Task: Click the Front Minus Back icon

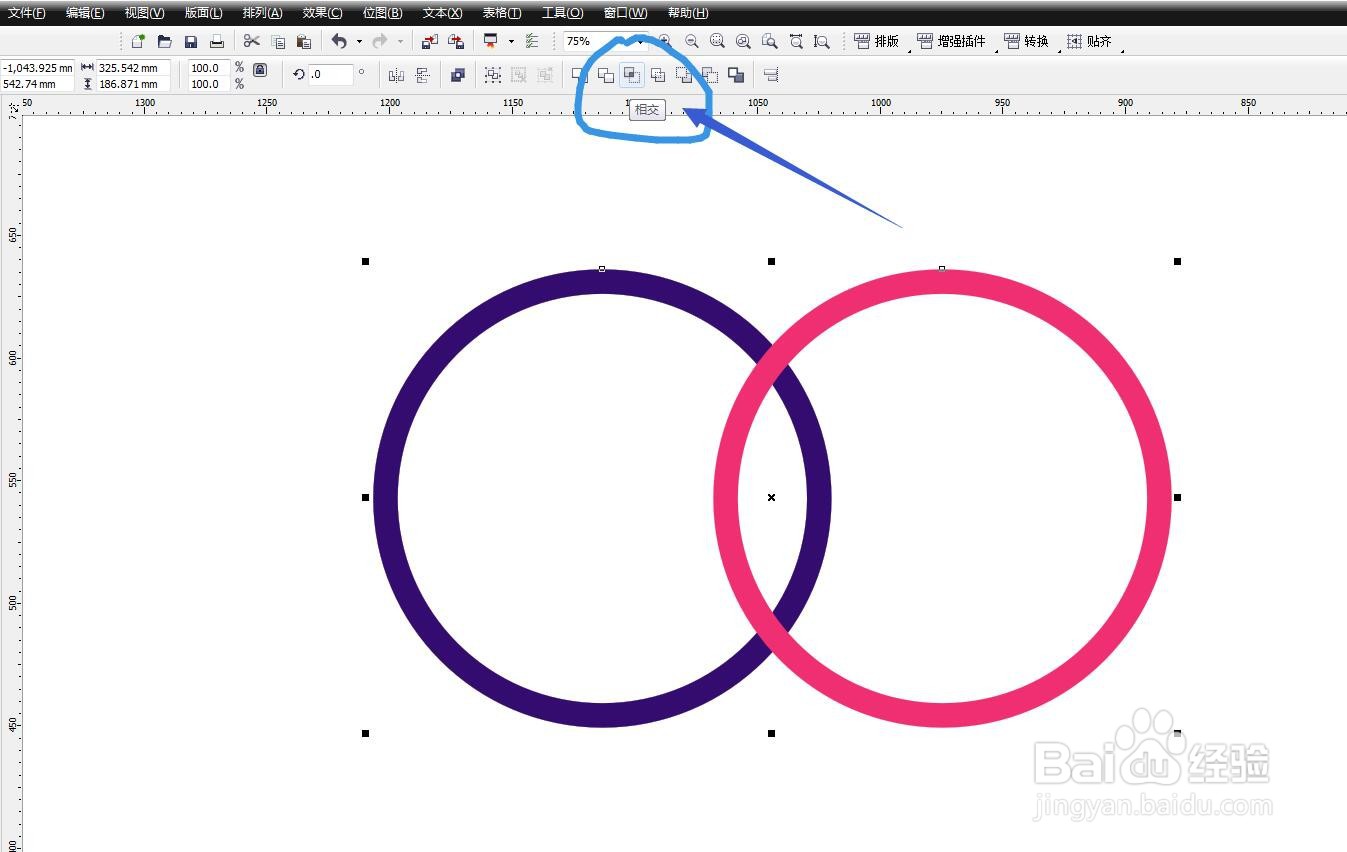Action: pos(683,74)
